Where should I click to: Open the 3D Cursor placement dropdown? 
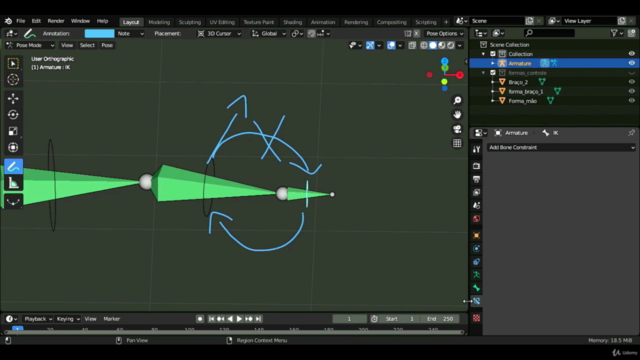pyautogui.click(x=219, y=33)
